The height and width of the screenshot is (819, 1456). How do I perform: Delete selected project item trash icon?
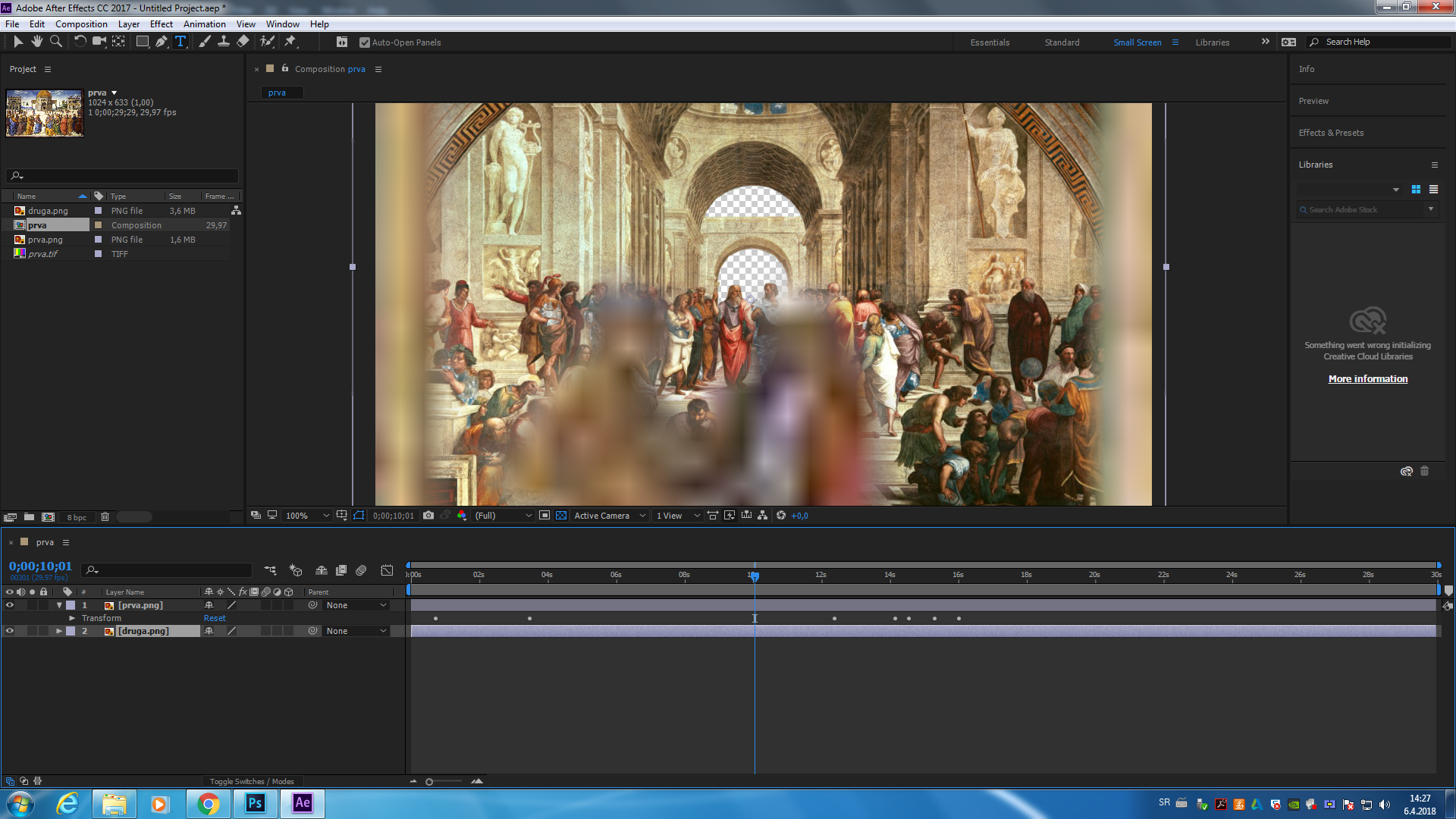pyautogui.click(x=105, y=517)
